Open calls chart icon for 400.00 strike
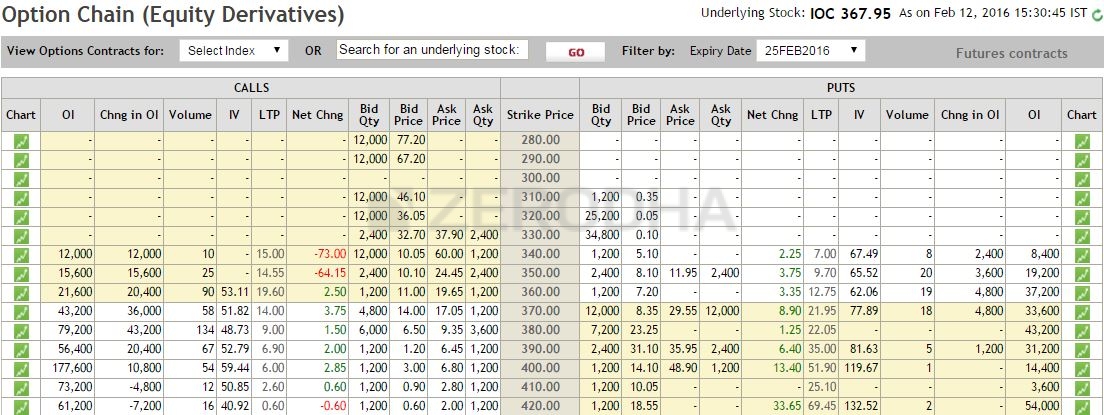Screen dimensions: 1104x415 tap(21, 369)
